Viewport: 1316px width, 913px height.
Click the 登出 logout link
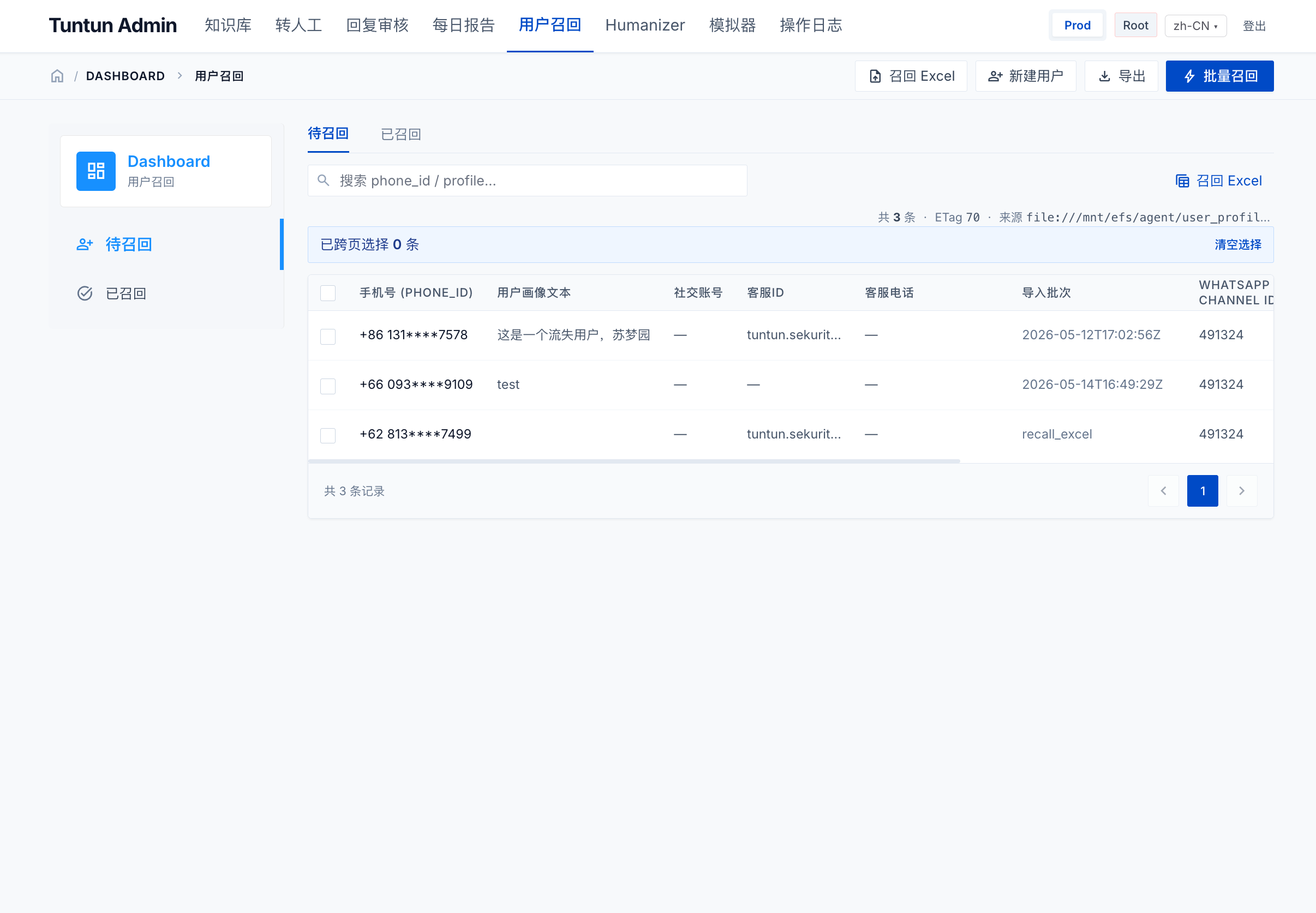click(x=1254, y=26)
